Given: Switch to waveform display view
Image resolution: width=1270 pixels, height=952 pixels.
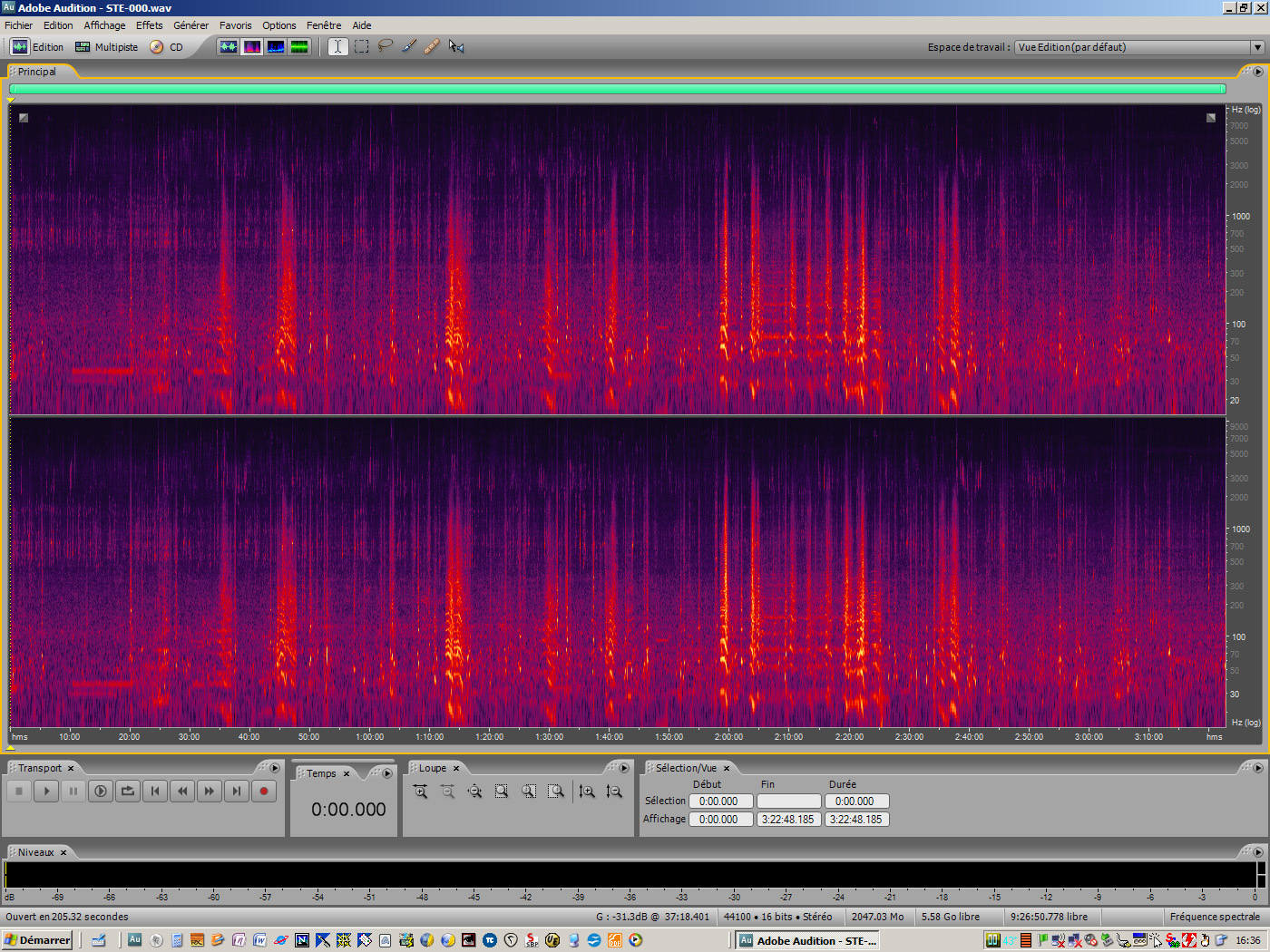Looking at the screenshot, I should (229, 46).
